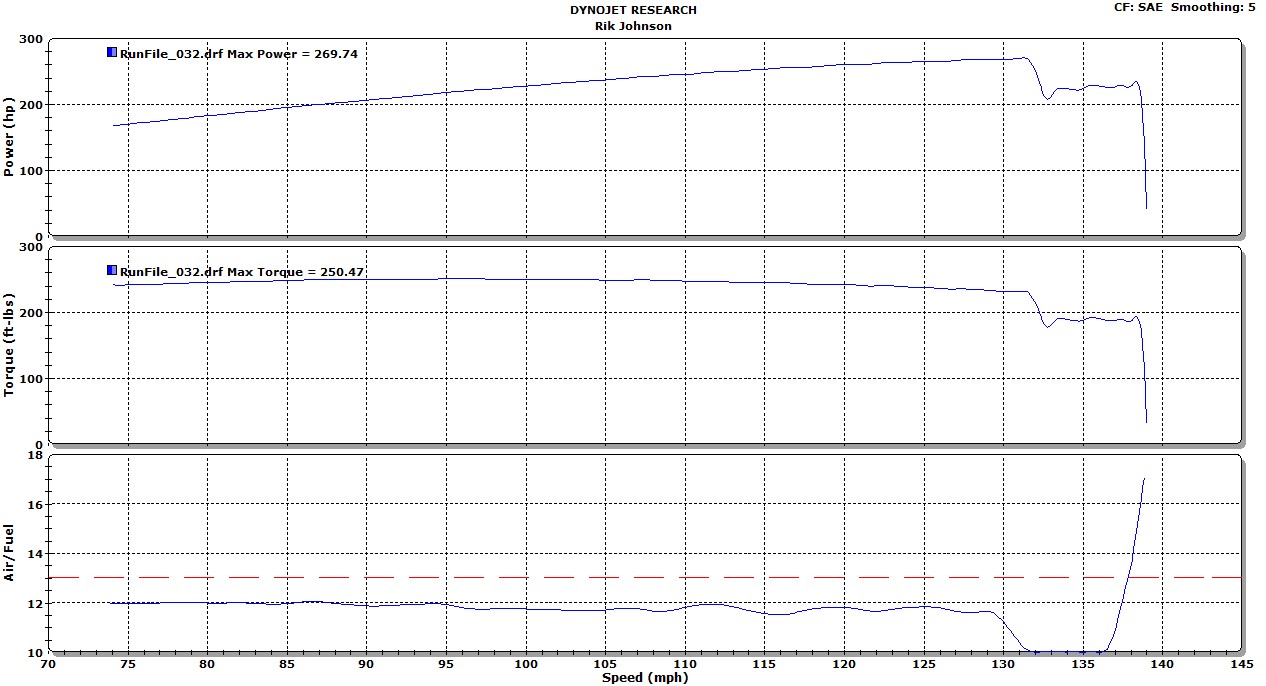Click the 300 tick on Power axis

[x=32, y=39]
